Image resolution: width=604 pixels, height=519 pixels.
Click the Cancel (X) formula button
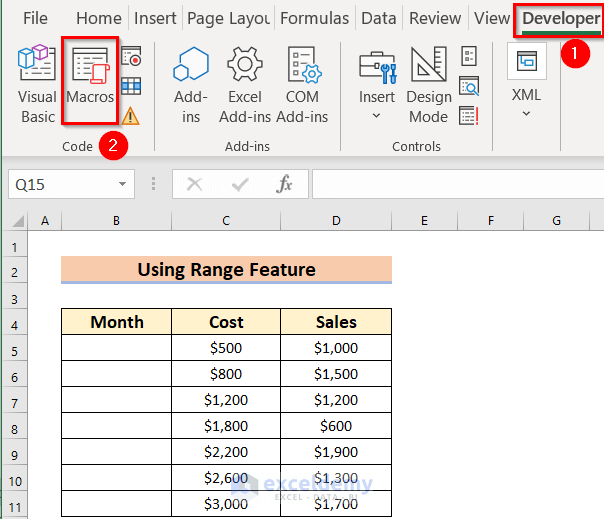coord(195,184)
